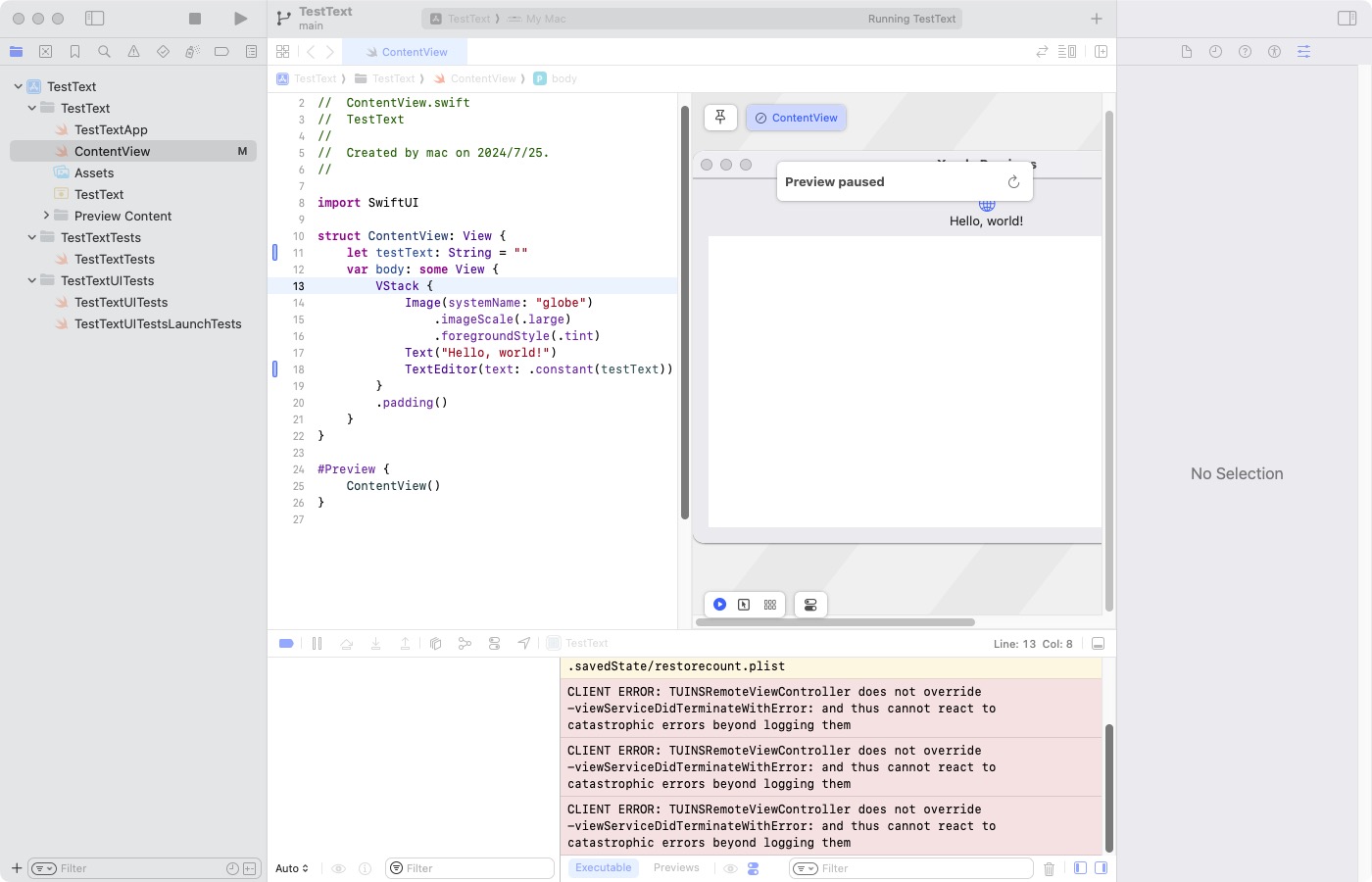Toggle the console pane
Image resolution: width=1372 pixels, height=882 pixels.
(1101, 868)
